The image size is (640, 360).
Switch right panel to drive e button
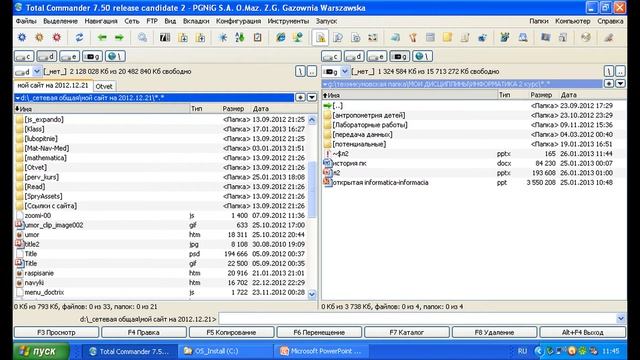coord(377,56)
